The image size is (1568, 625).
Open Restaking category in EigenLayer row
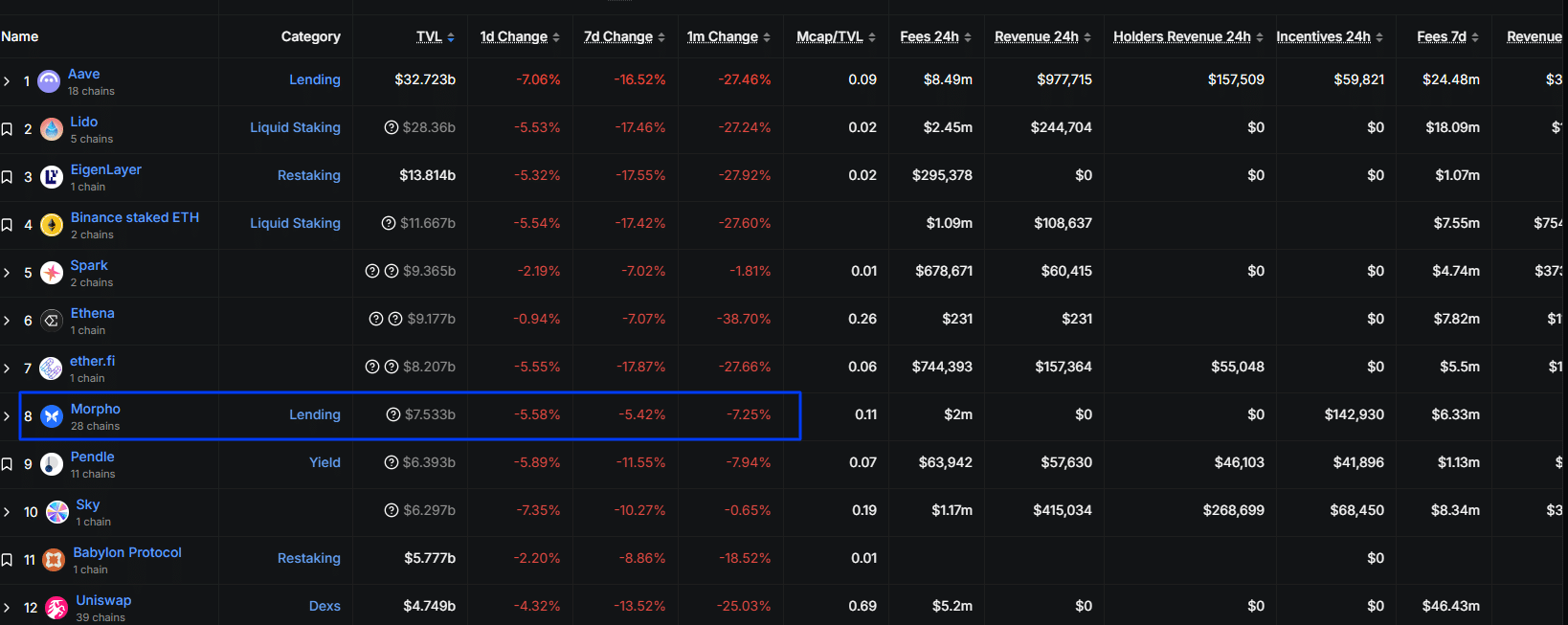tap(309, 175)
